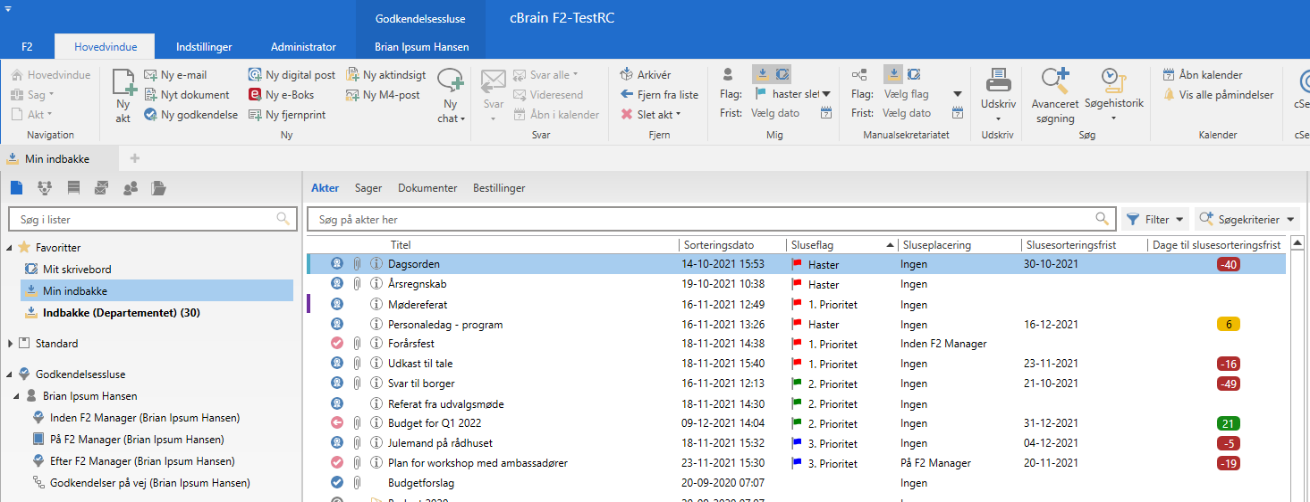
Task: Click the Ny e-Boks icon
Action: pyautogui.click(x=256, y=95)
